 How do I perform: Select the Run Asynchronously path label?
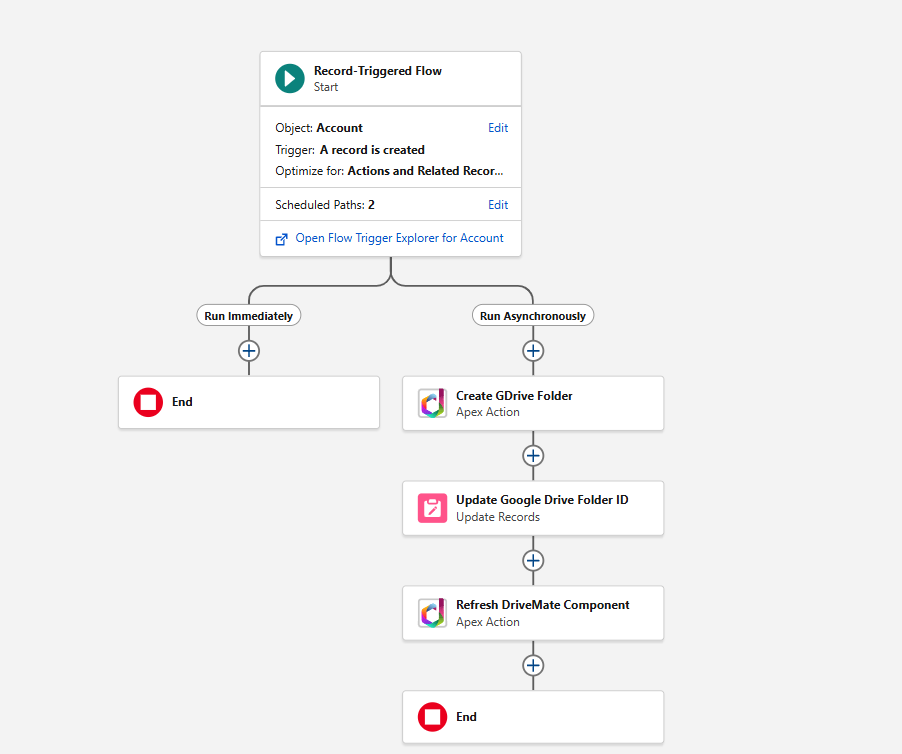click(533, 315)
